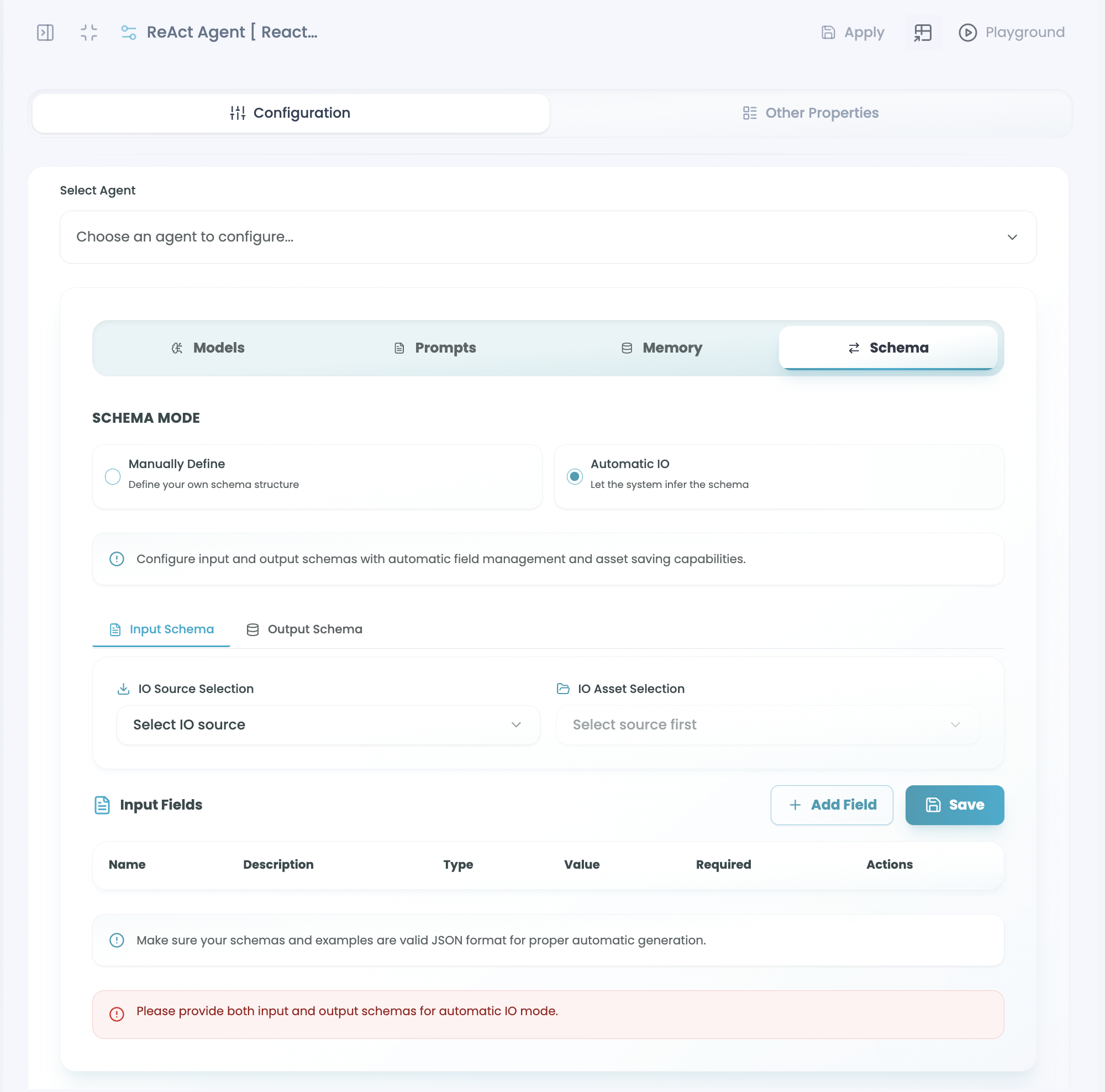Select the Manually Define radio button
This screenshot has width=1105, height=1092.
113,476
